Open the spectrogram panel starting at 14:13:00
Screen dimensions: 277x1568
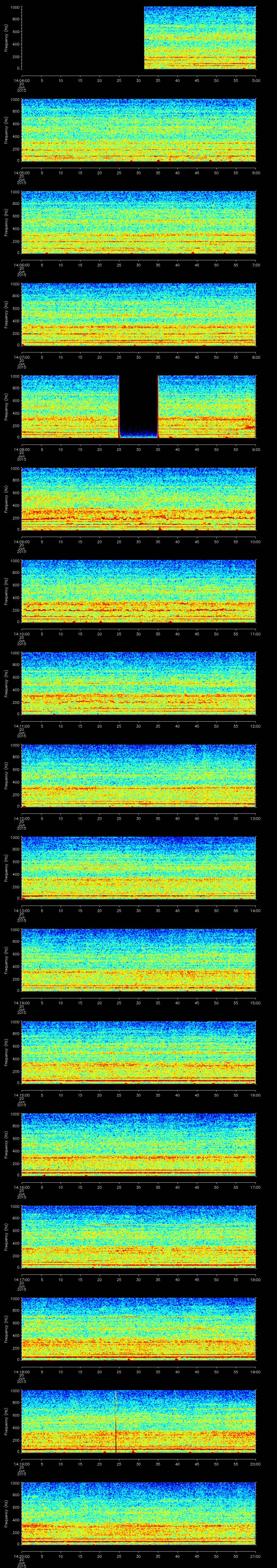tap(139, 868)
